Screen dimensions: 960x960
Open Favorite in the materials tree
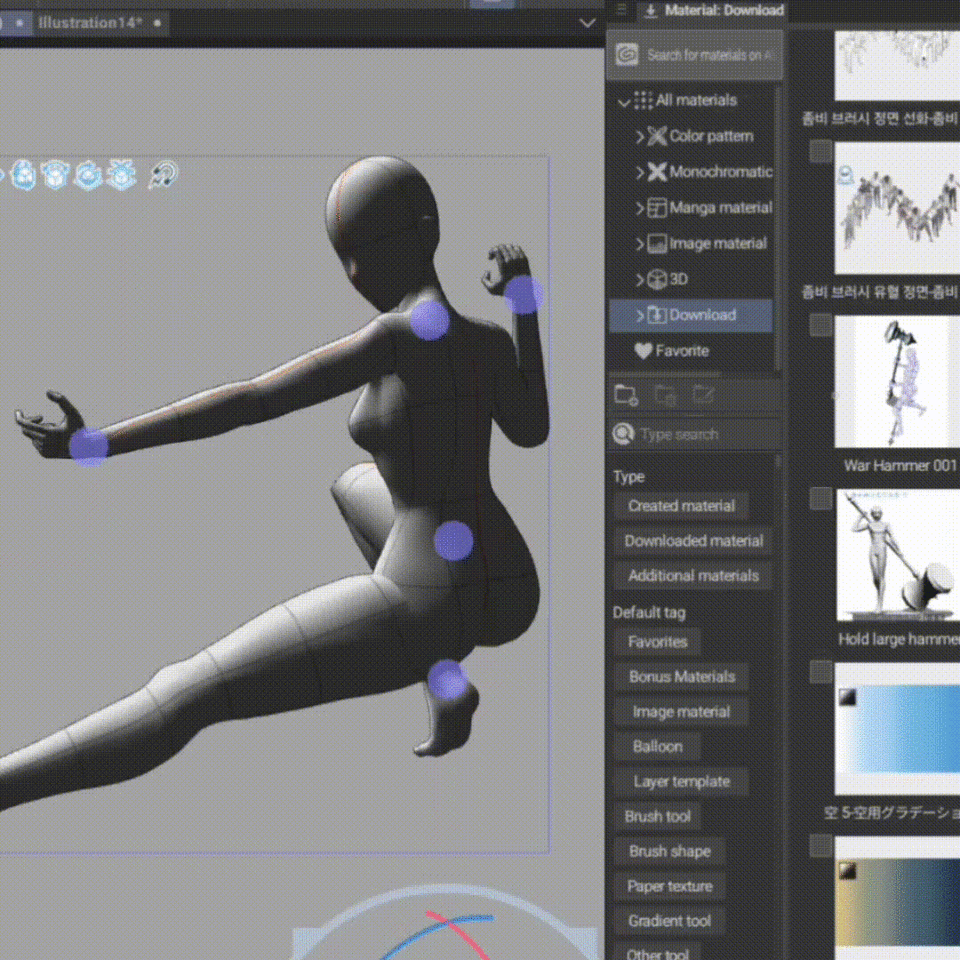tap(681, 351)
